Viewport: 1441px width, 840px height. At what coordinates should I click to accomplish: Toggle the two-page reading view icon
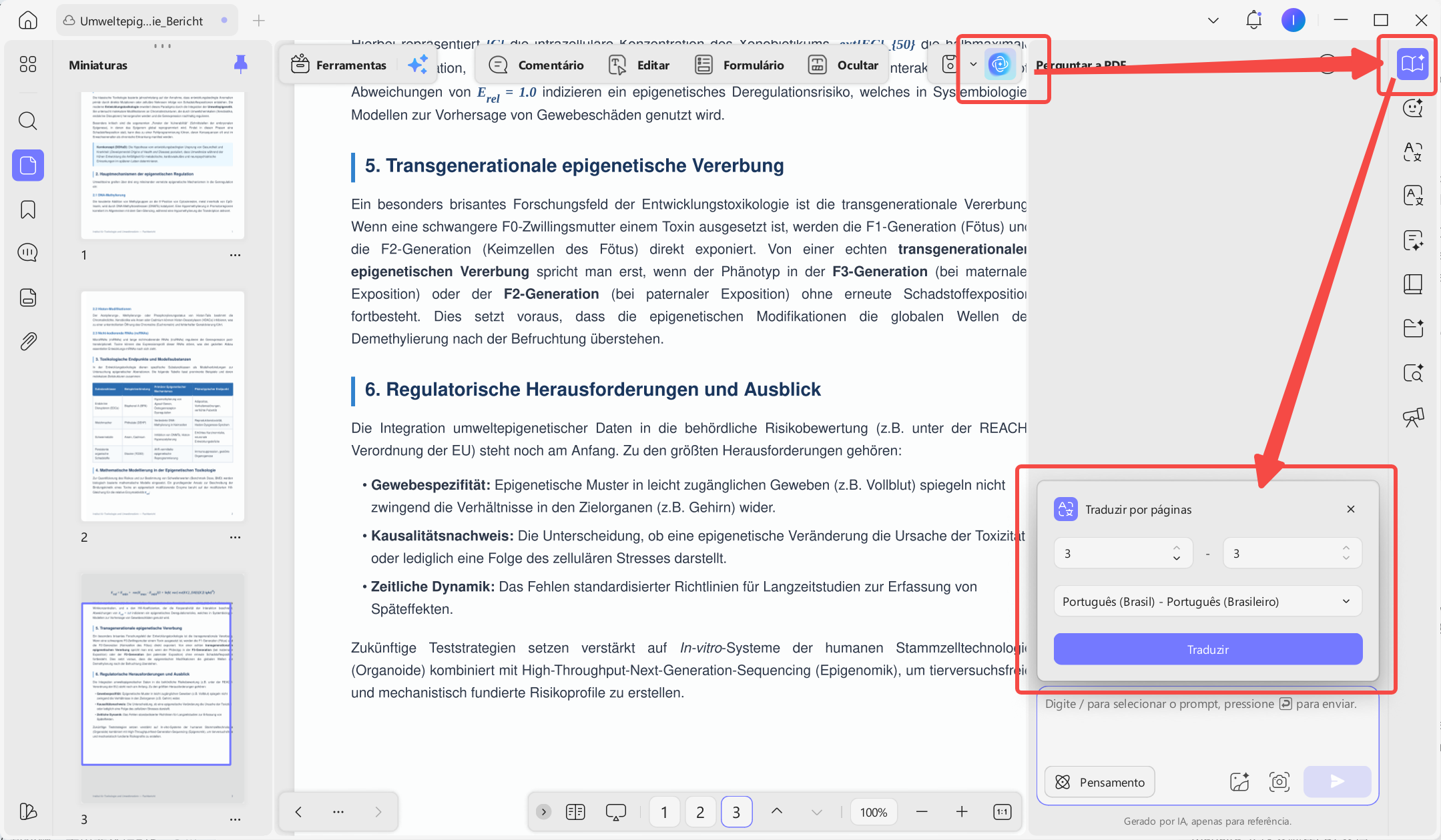click(x=575, y=811)
